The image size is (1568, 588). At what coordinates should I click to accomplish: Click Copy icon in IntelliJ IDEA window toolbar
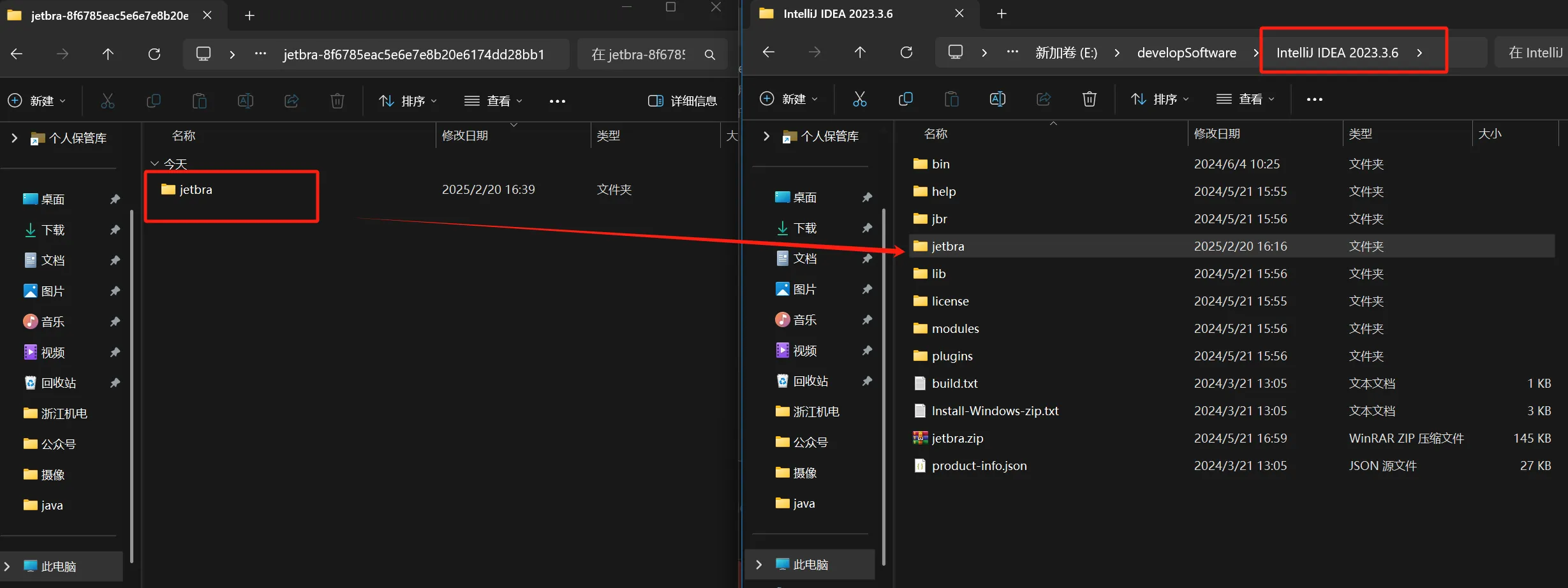pos(905,99)
